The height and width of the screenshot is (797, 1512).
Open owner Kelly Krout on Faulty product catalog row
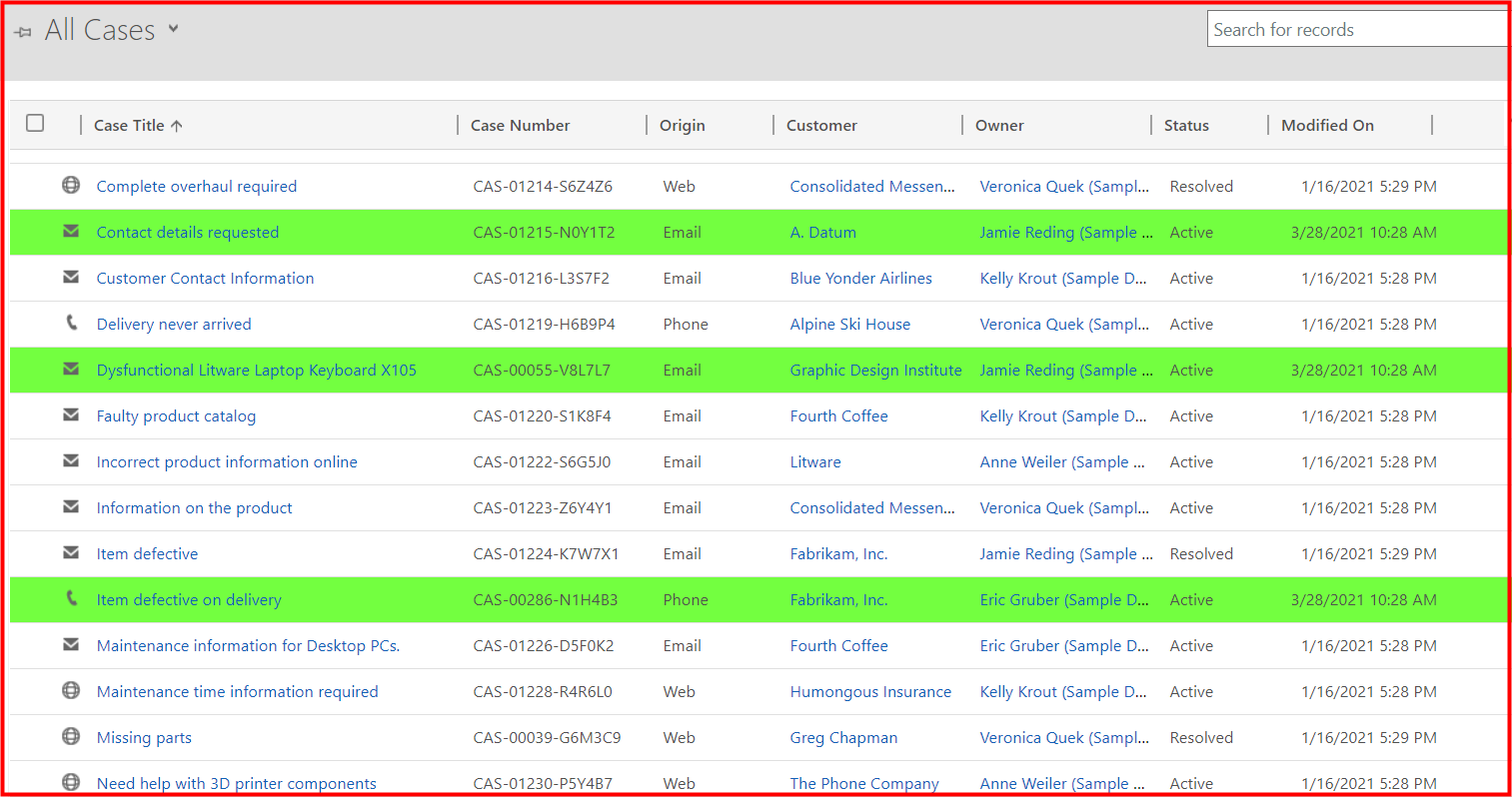(1063, 416)
